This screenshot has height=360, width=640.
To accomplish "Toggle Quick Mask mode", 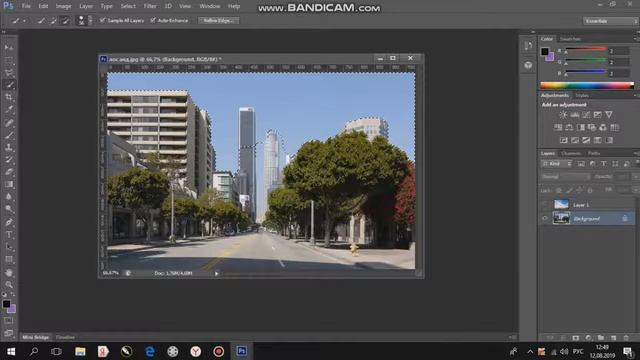I will 9,320.
